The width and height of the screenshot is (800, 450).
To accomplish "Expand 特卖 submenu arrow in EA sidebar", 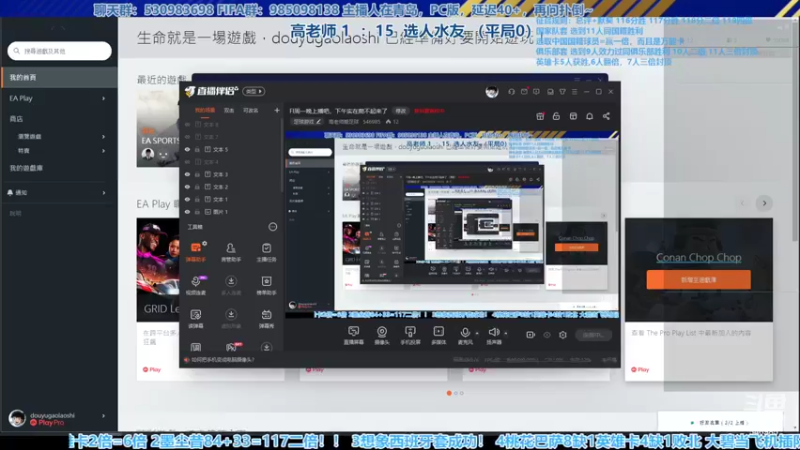I will (104, 151).
